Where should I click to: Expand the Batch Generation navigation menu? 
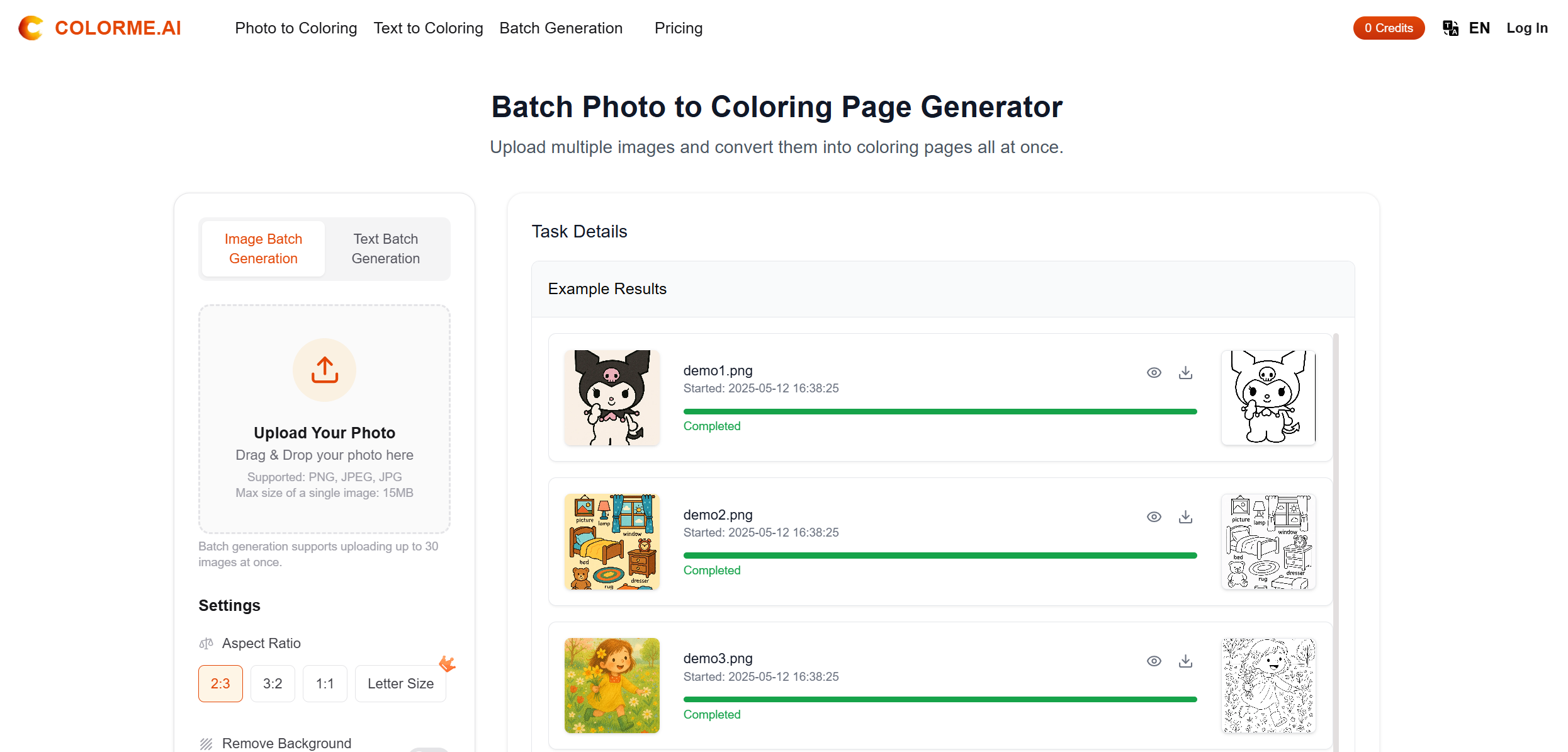tap(561, 28)
